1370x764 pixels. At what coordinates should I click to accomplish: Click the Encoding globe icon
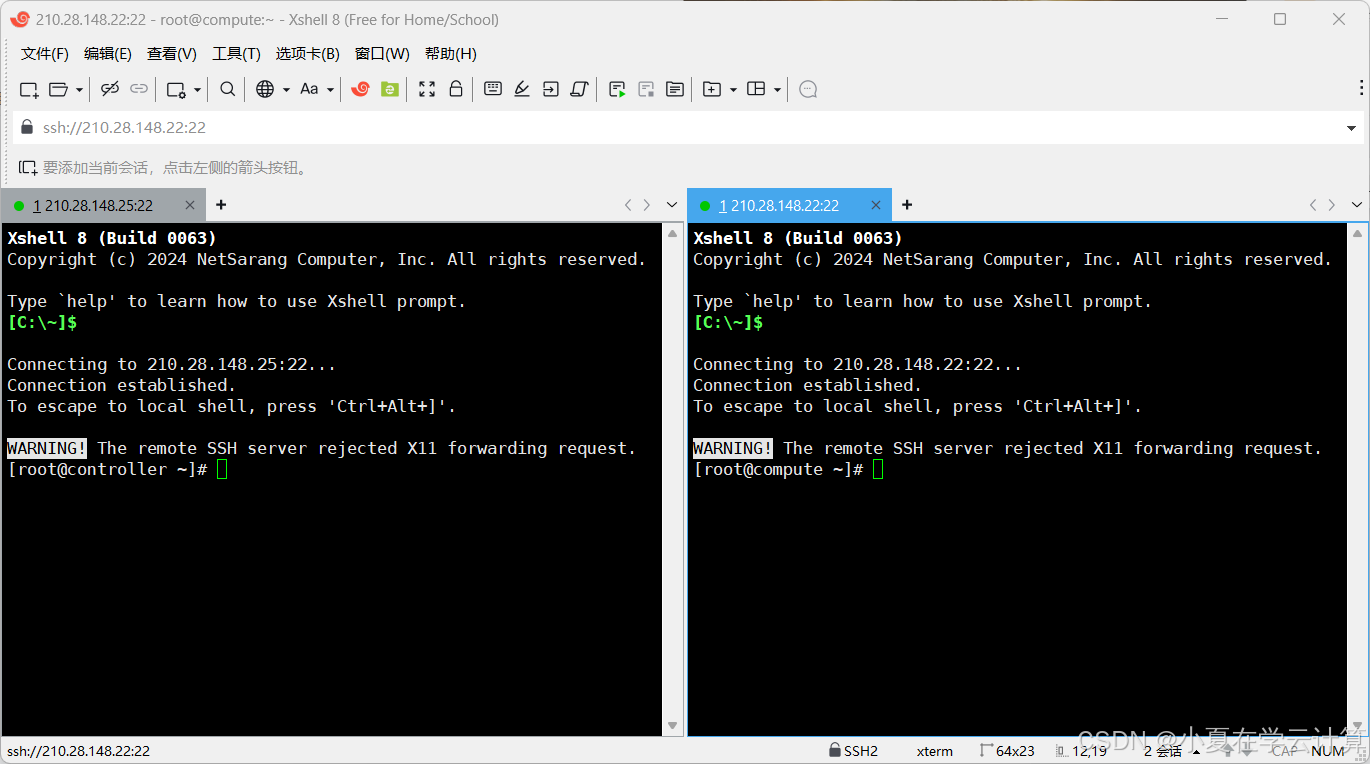point(265,89)
